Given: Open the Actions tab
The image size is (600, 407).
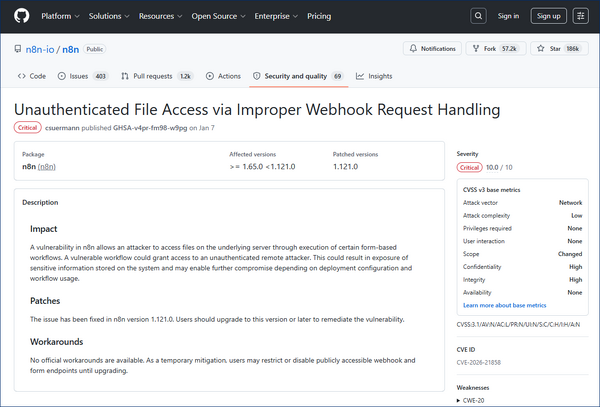Looking at the screenshot, I should tap(224, 76).
